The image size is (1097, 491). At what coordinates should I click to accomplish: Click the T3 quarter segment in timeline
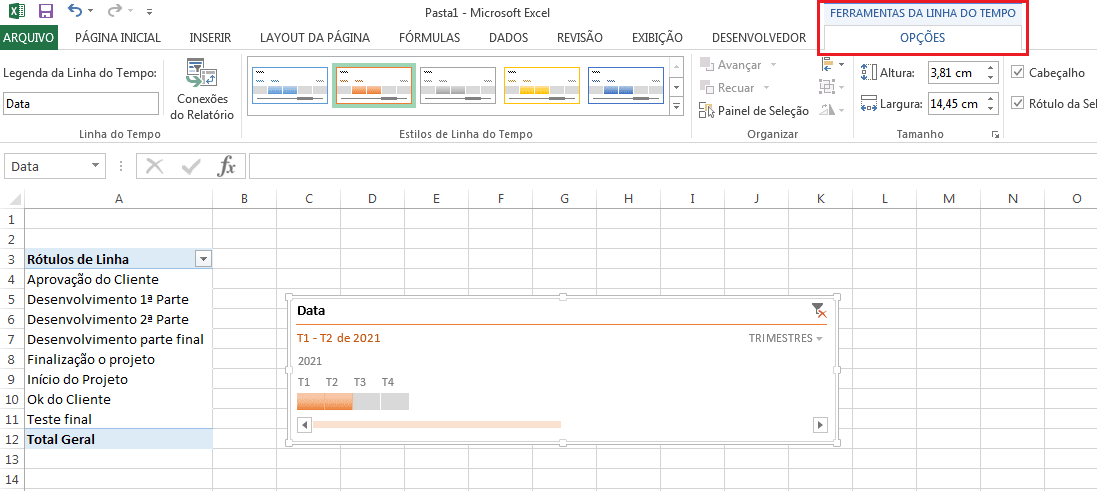(367, 401)
